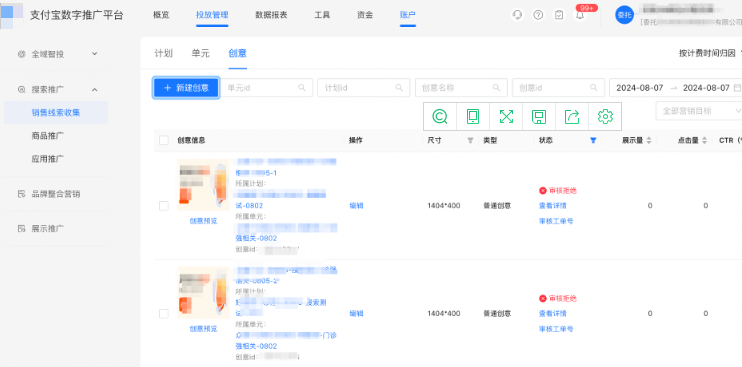Open the customer service headset icon
This screenshot has height=367, width=742.
[x=517, y=15]
